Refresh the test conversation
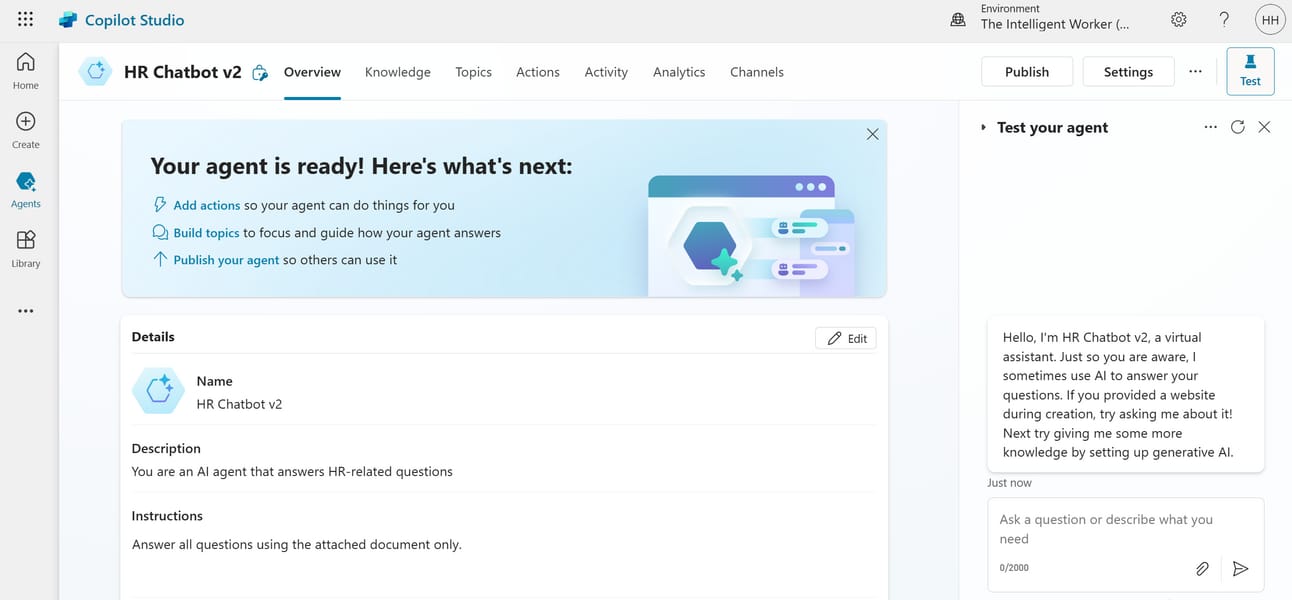The image size is (1292, 600). (x=1238, y=127)
